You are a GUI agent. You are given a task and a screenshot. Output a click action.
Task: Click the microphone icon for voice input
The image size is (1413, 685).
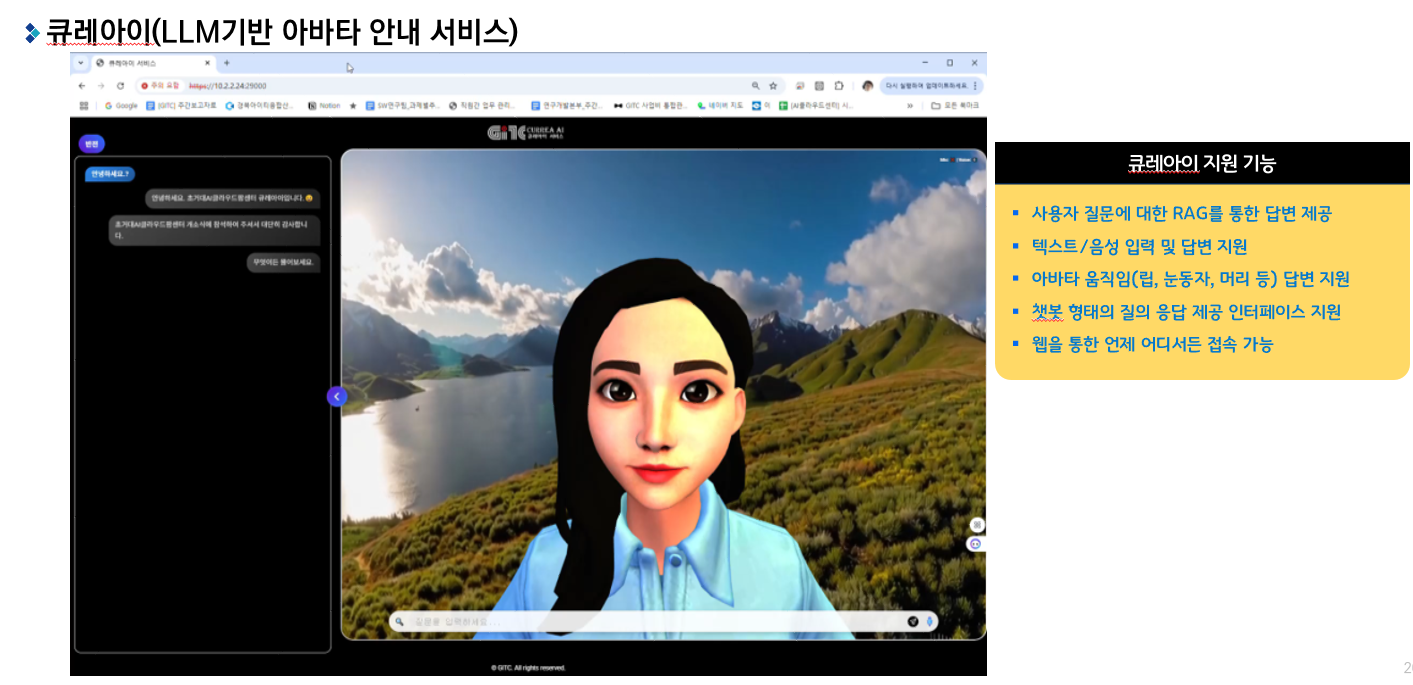pos(929,621)
